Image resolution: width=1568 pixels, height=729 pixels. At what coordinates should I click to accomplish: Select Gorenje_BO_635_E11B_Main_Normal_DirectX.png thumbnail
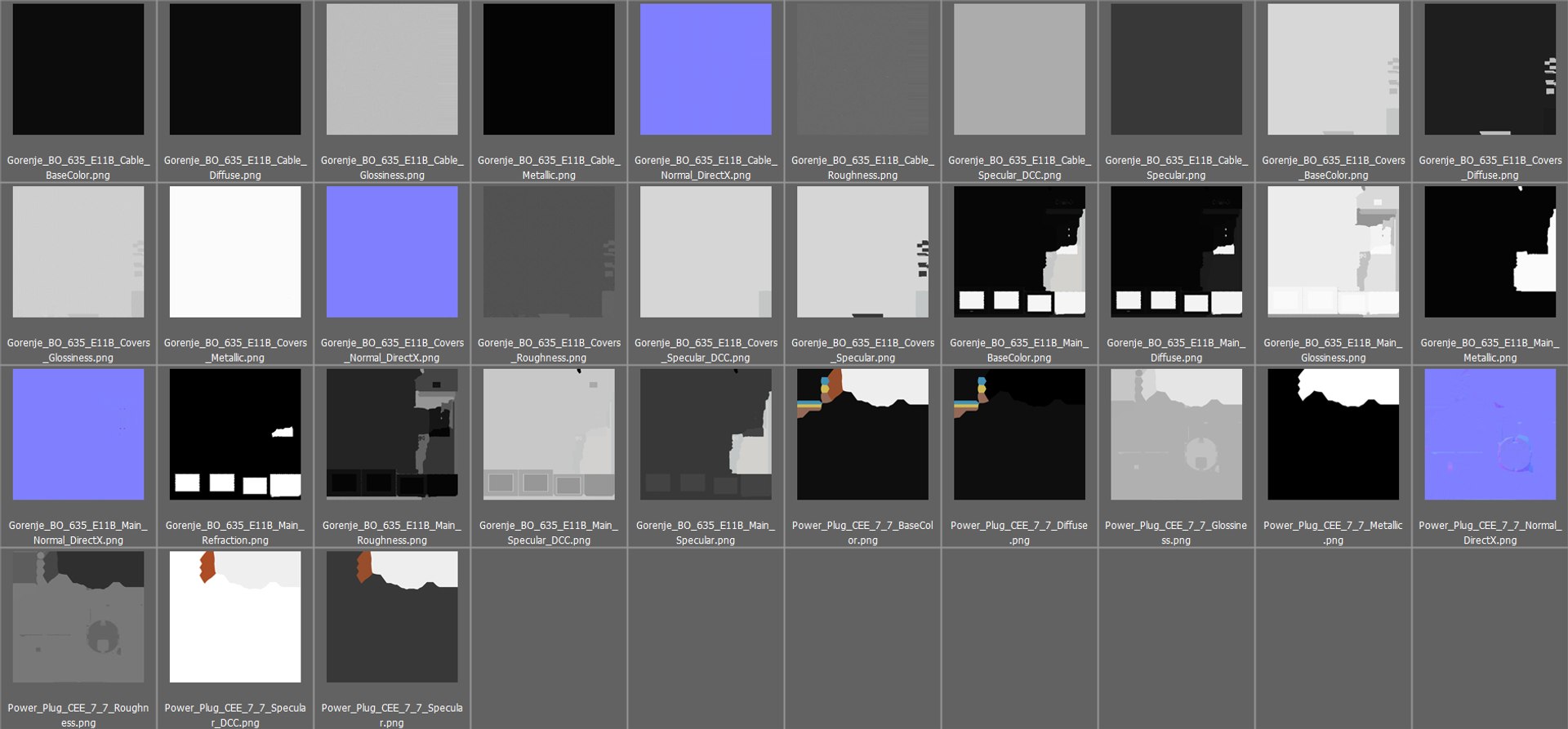click(x=78, y=434)
